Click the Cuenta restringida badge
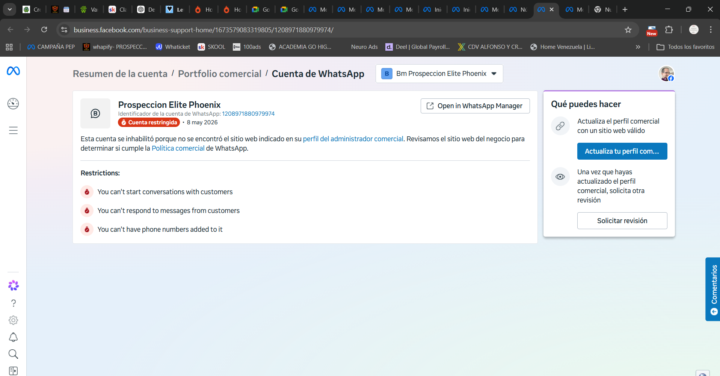This screenshot has height=376, width=720. pyautogui.click(x=149, y=123)
